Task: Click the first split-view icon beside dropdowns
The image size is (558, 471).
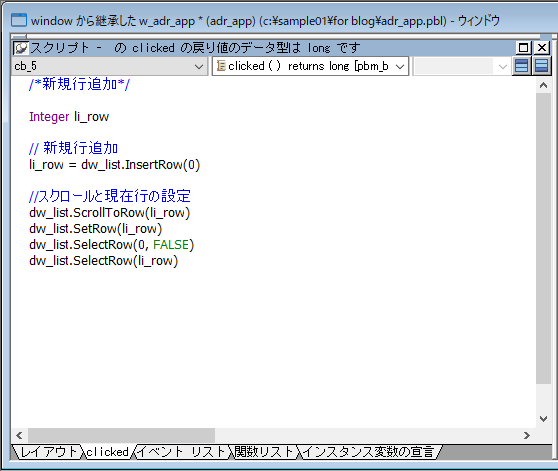Action: click(522, 66)
